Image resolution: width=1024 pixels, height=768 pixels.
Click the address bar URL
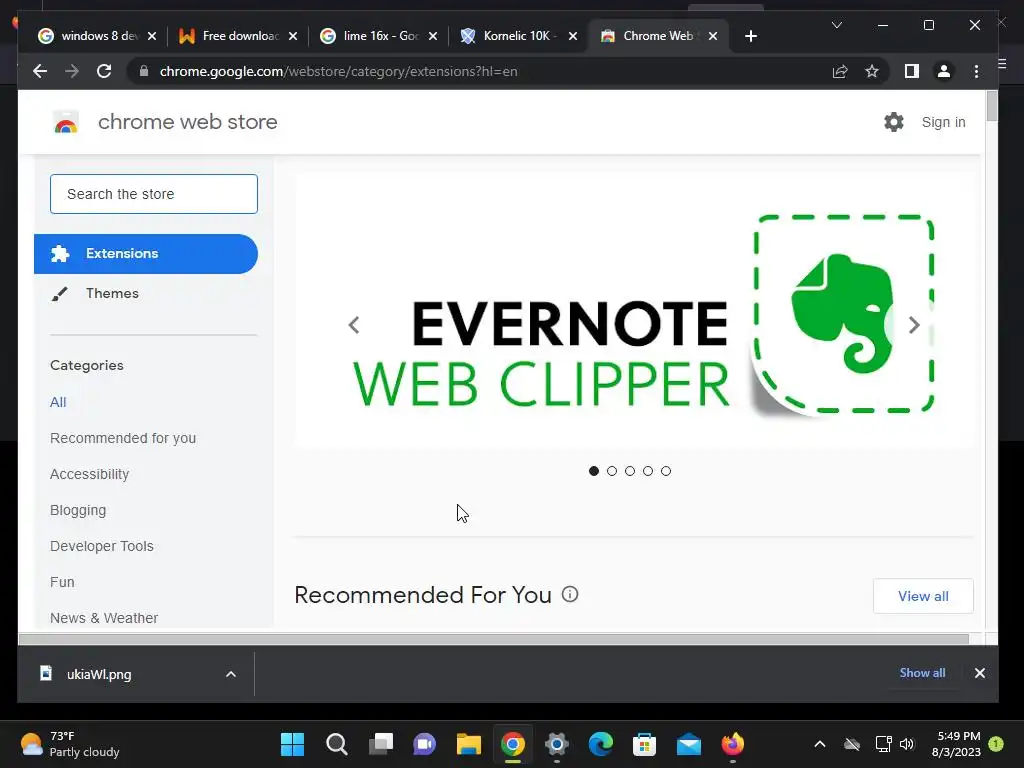(x=338, y=71)
